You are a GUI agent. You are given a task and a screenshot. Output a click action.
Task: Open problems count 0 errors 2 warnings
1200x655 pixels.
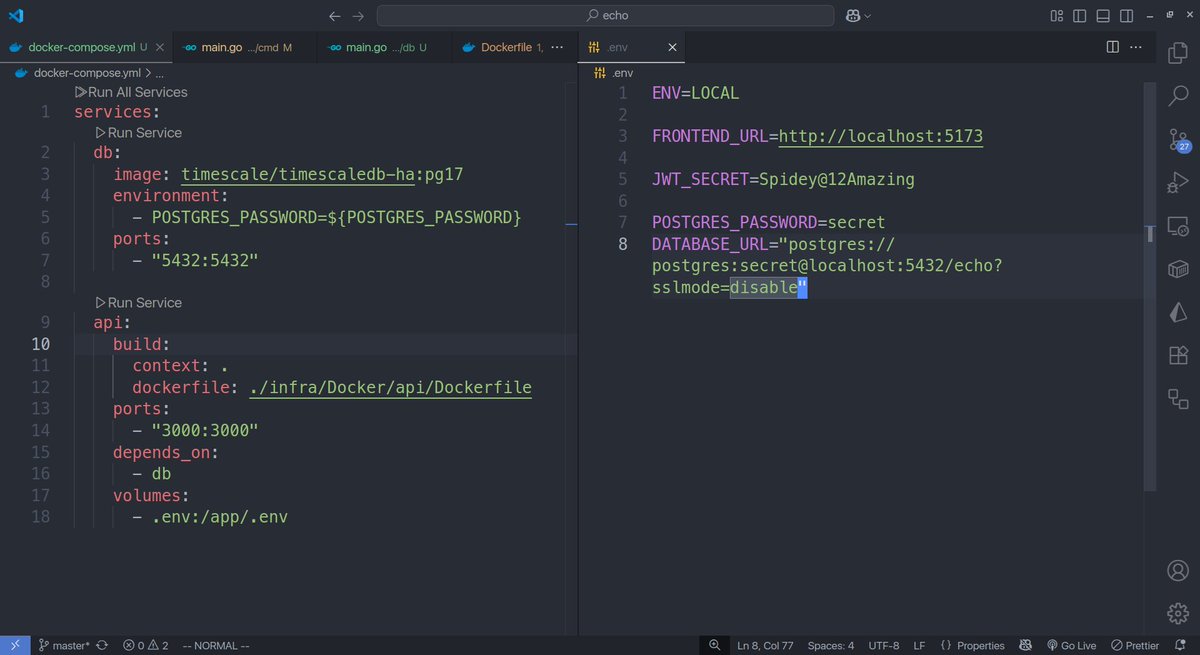(x=146, y=645)
